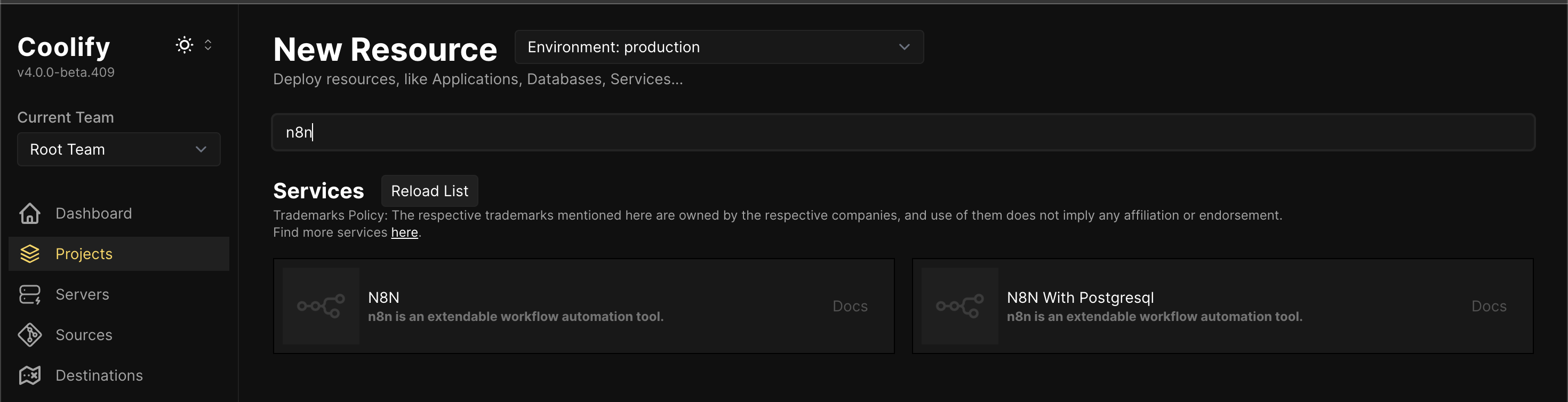Click the v4.0.0-beta.409 version text
1568x402 pixels.
(66, 73)
